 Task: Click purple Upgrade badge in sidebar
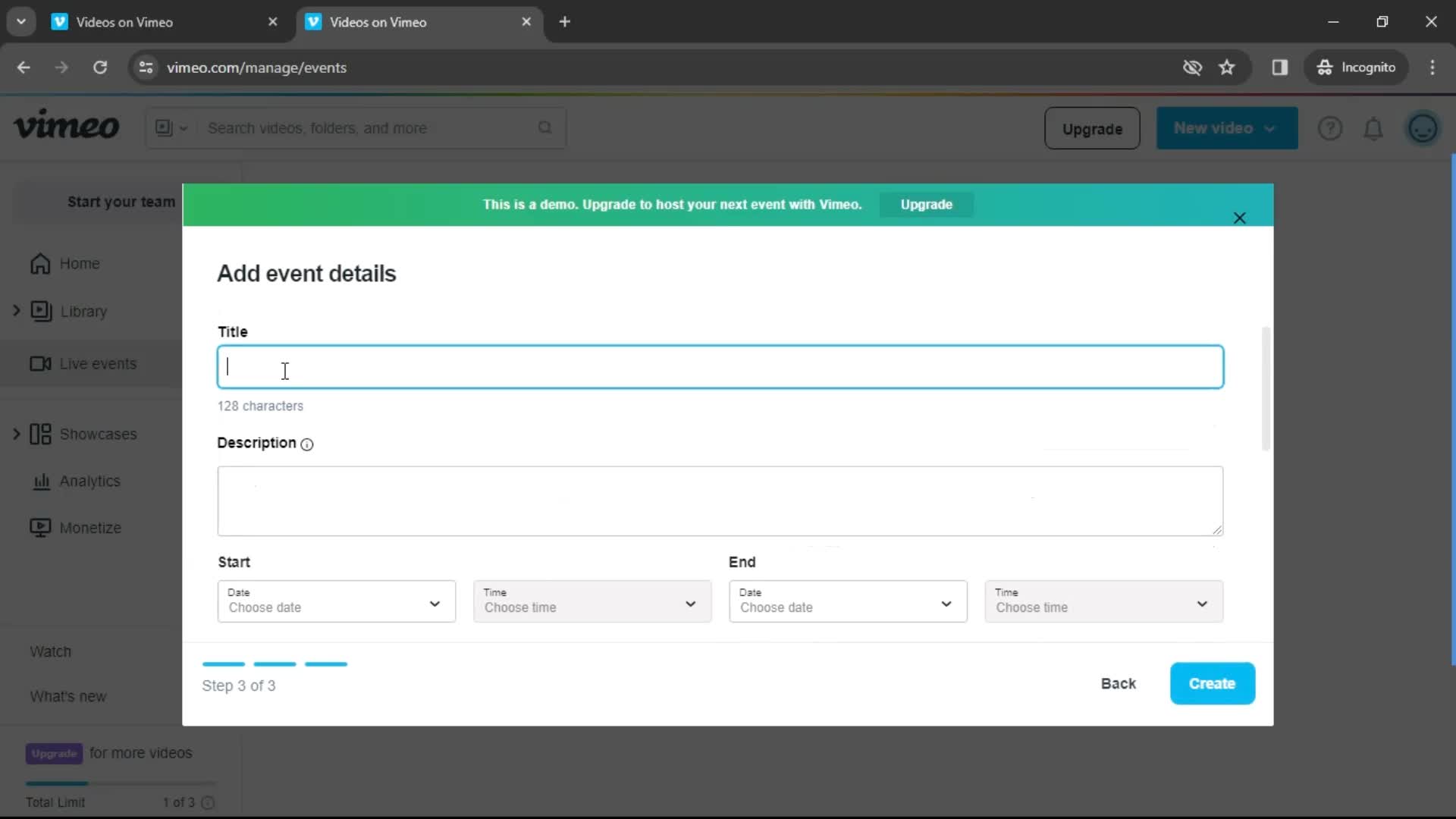pyautogui.click(x=54, y=753)
